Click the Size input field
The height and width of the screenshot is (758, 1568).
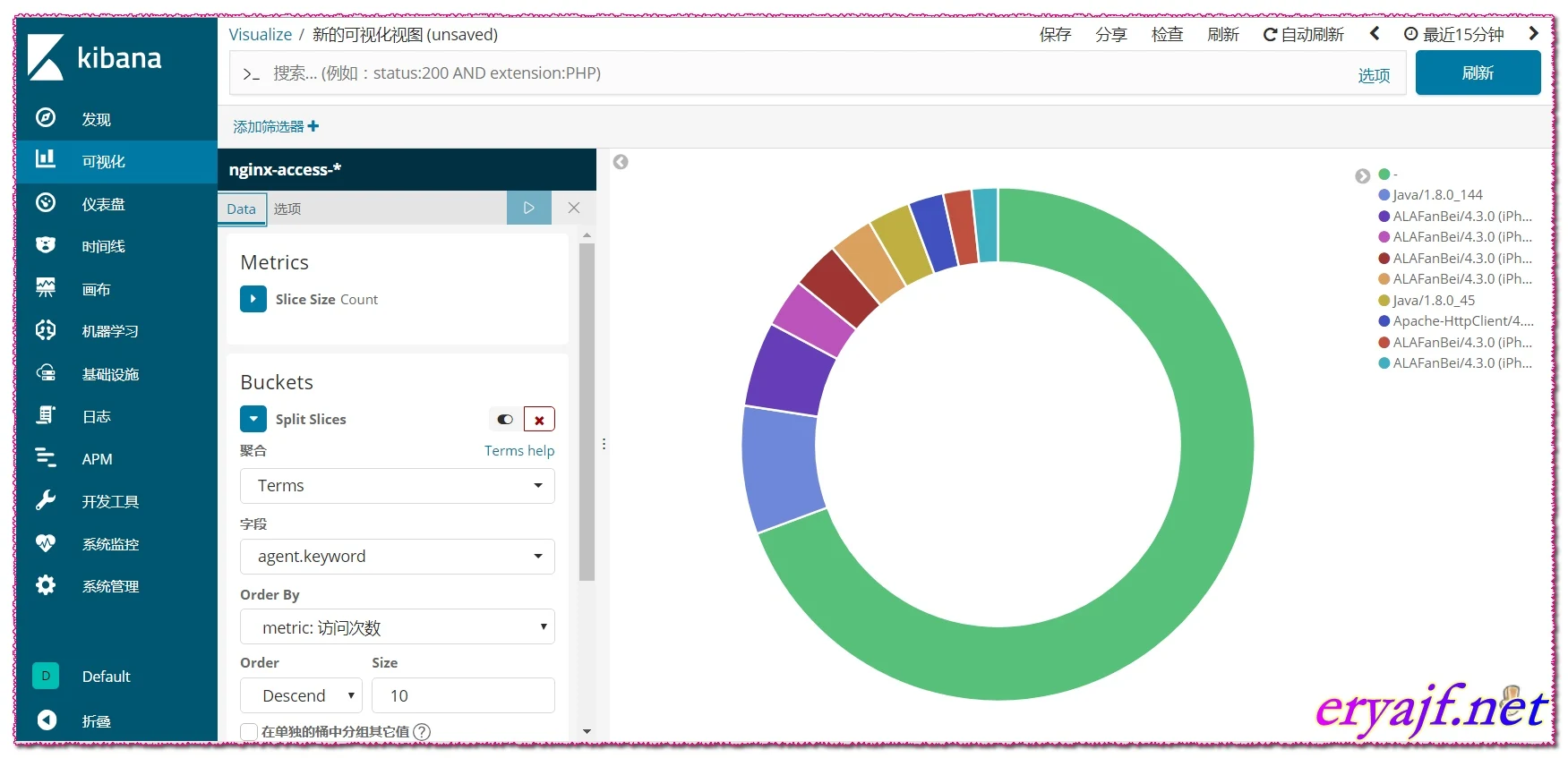[x=463, y=695]
